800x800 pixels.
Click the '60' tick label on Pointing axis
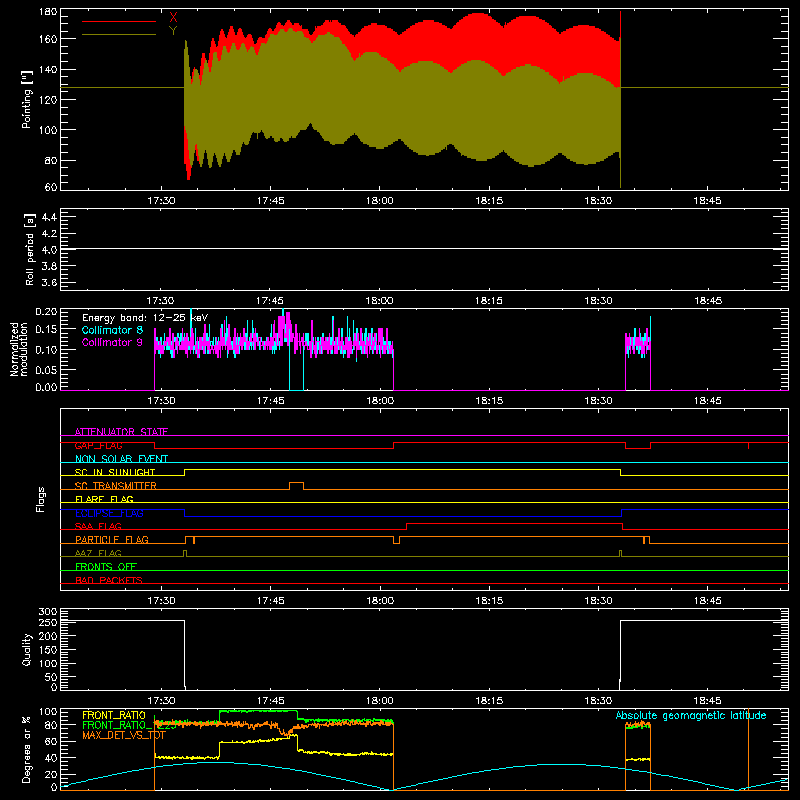point(51,187)
